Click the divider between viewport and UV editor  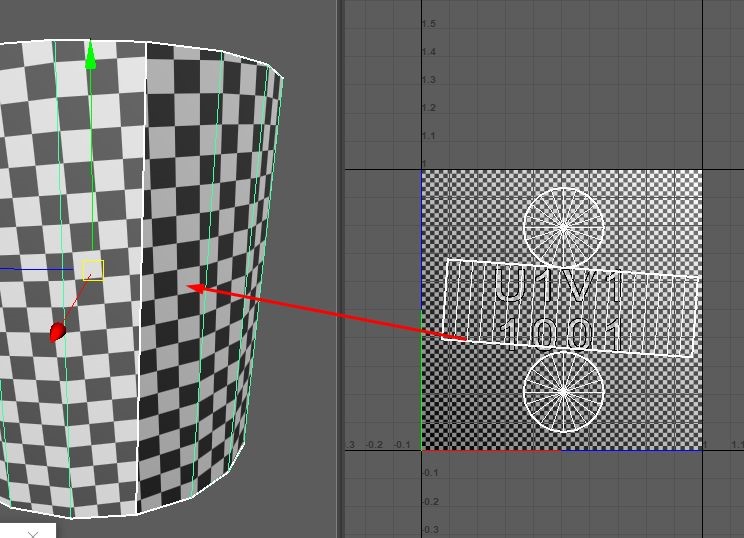(x=340, y=269)
